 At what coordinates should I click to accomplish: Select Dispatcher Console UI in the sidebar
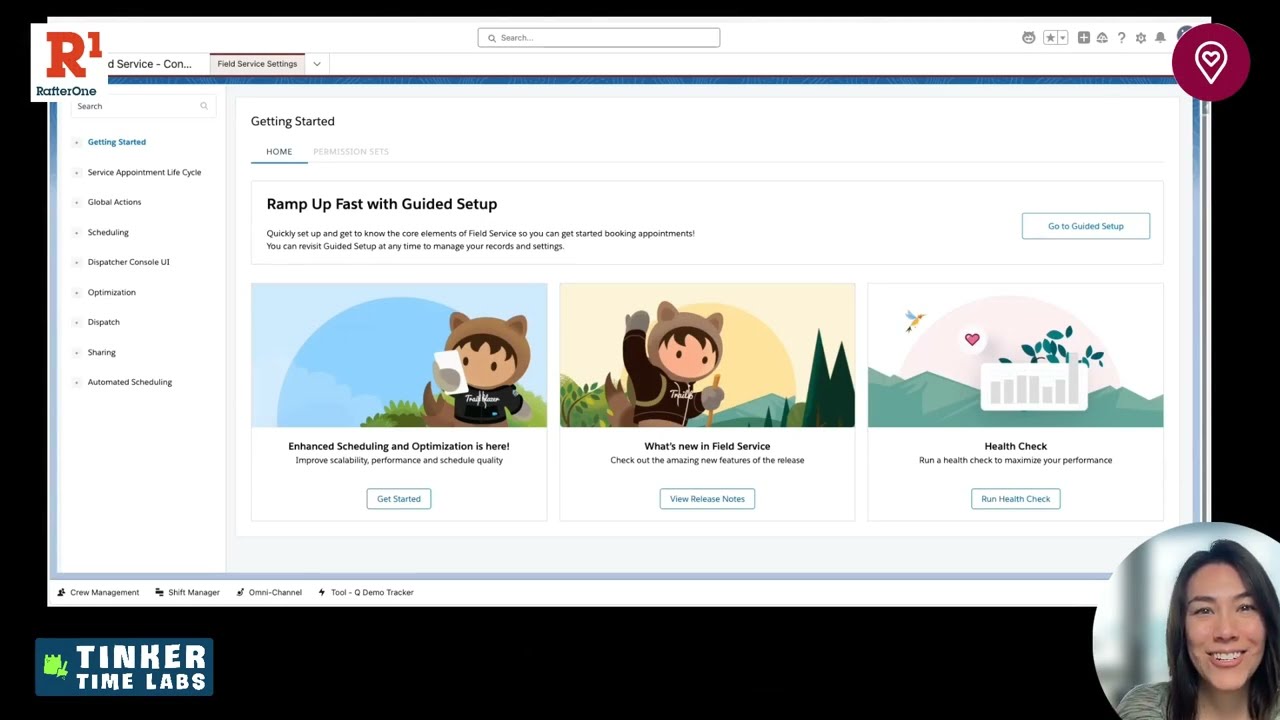[x=128, y=262]
